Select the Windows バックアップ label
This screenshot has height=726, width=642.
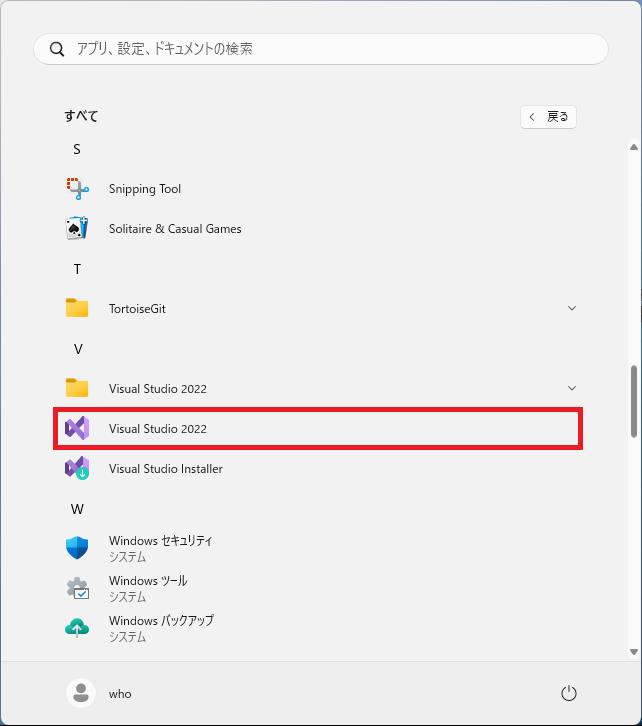coord(162,620)
